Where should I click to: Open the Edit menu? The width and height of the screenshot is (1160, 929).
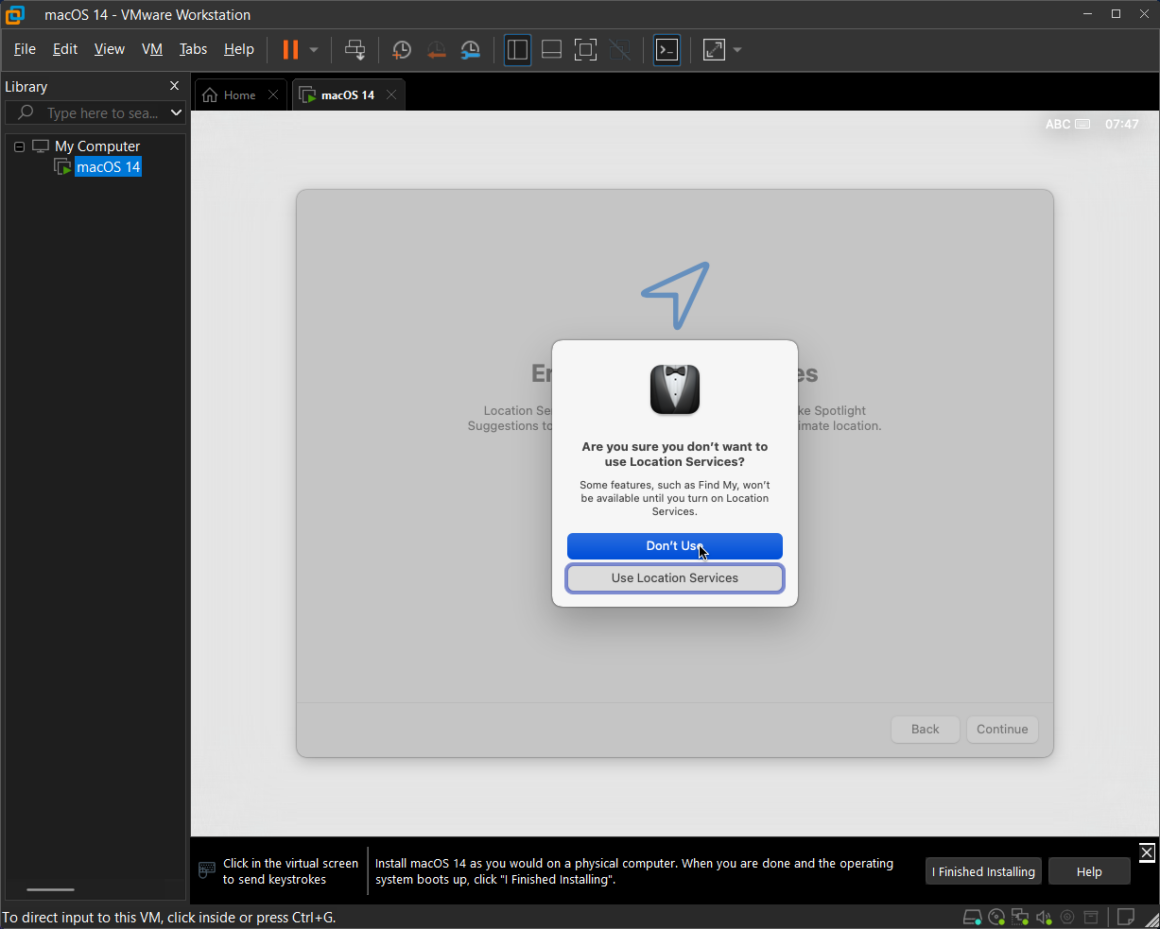tap(65, 50)
